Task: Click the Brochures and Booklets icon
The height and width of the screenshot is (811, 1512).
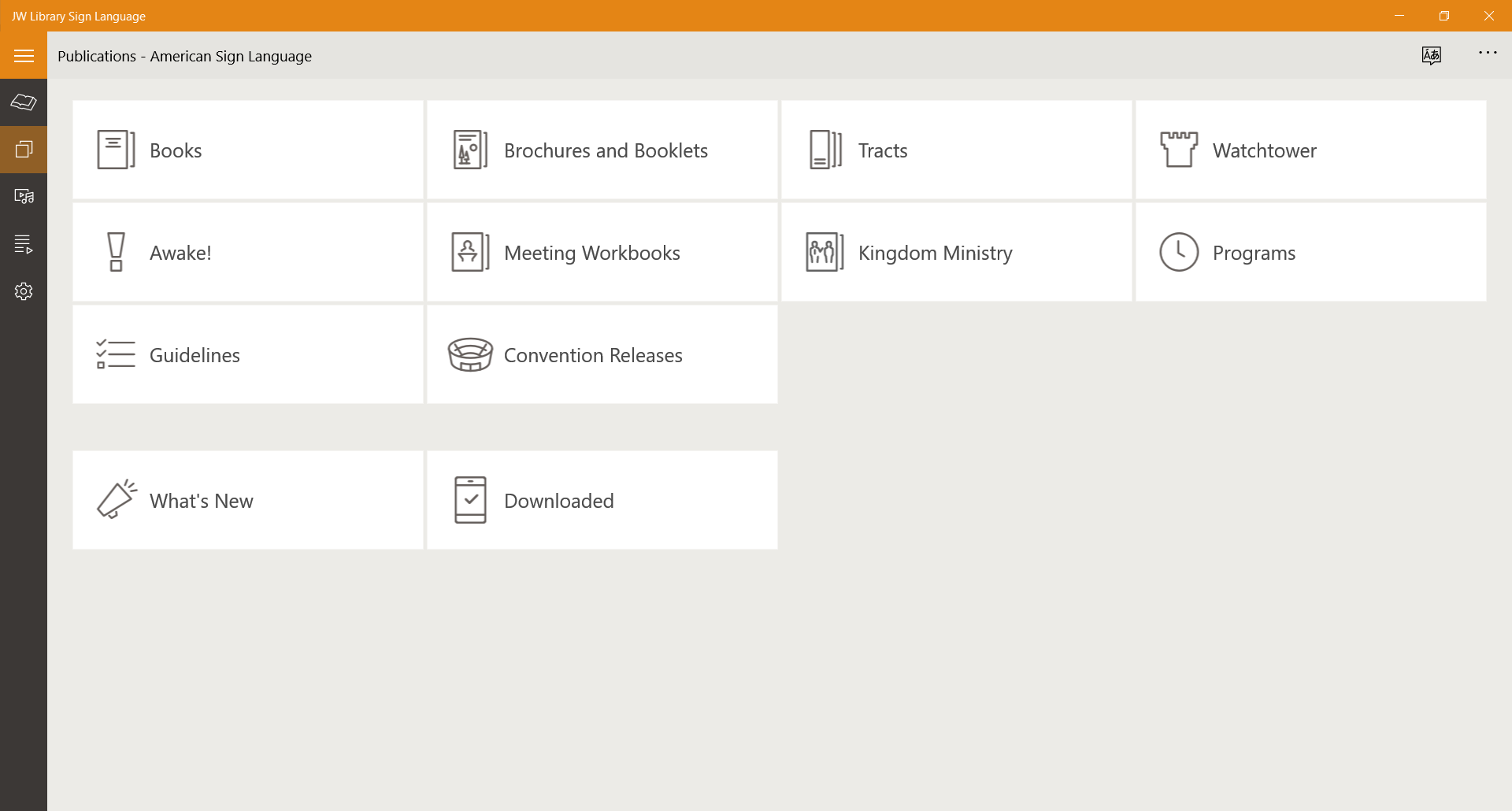Action: (470, 150)
